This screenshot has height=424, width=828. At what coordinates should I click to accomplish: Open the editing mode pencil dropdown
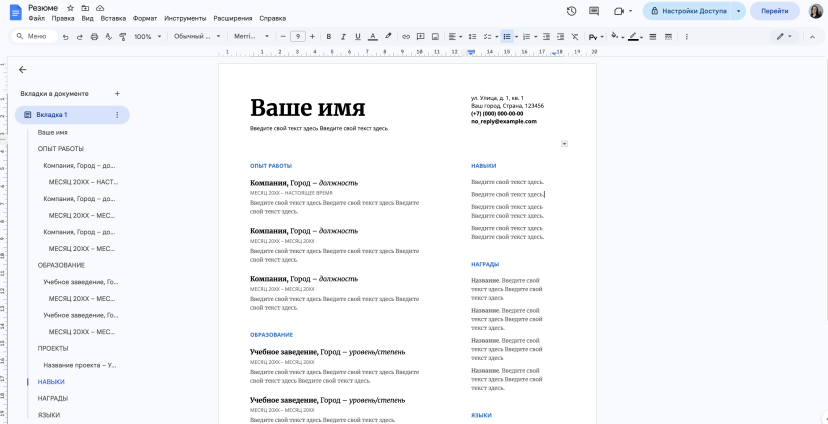pyautogui.click(x=784, y=36)
